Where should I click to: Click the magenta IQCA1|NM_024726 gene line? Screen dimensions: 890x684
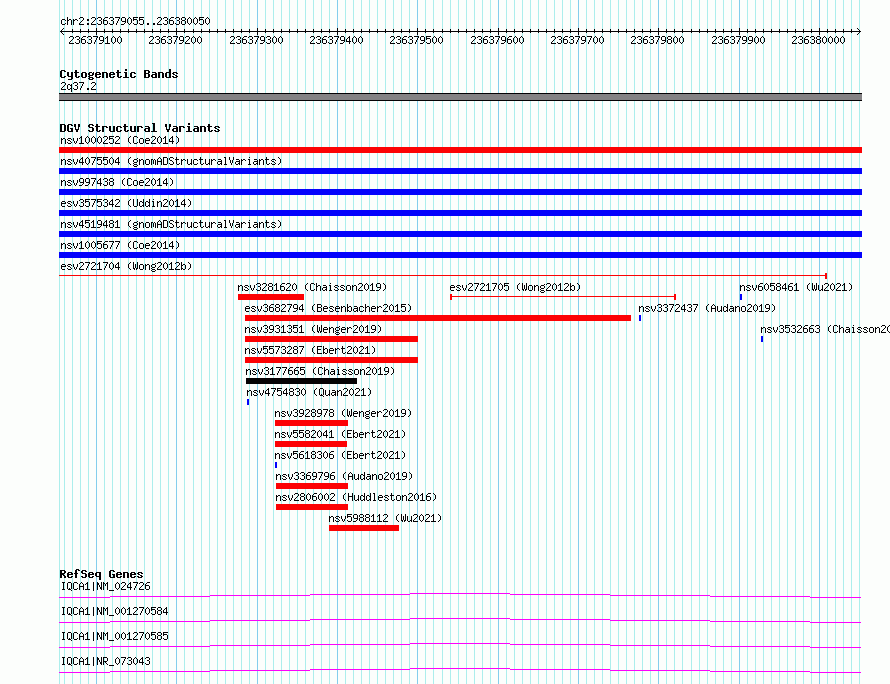pos(460,595)
